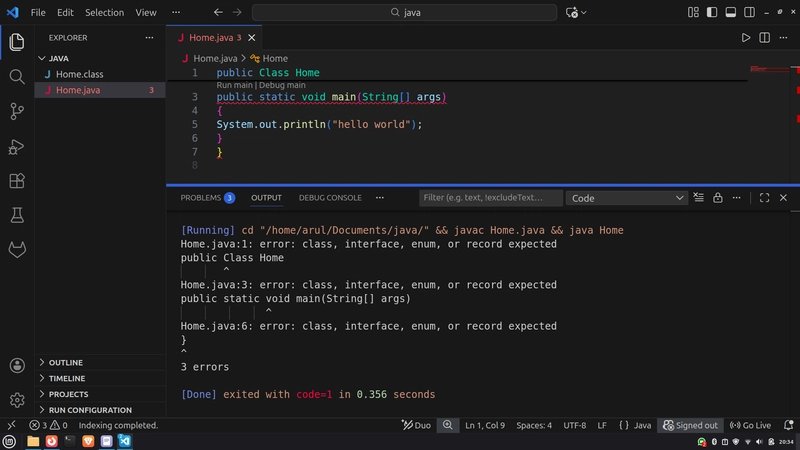
Task: Select Home.class in the explorer
Action: [x=79, y=74]
